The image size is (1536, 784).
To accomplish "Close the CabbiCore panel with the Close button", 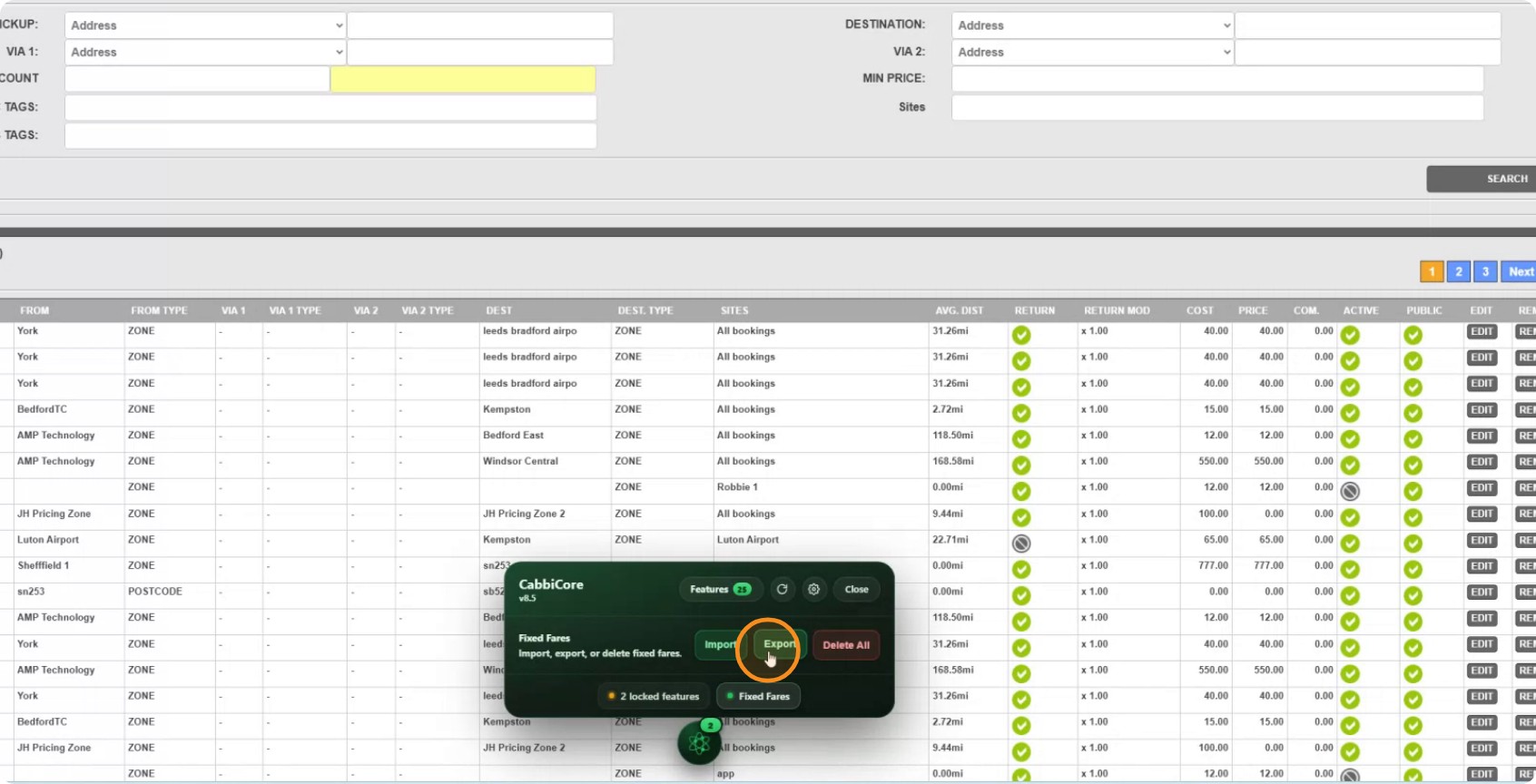I will pos(857,589).
